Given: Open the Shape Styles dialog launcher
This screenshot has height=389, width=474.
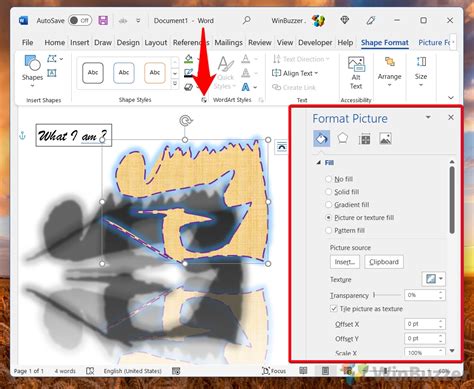Looking at the screenshot, I should pos(204,100).
